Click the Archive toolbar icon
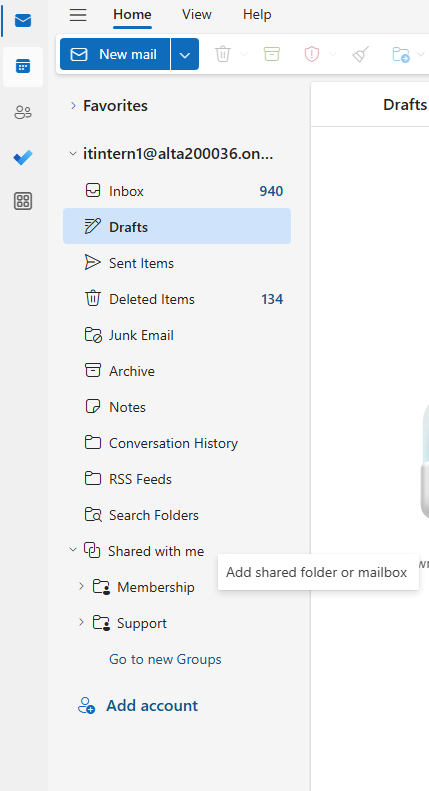This screenshot has height=791, width=429. coord(272,54)
